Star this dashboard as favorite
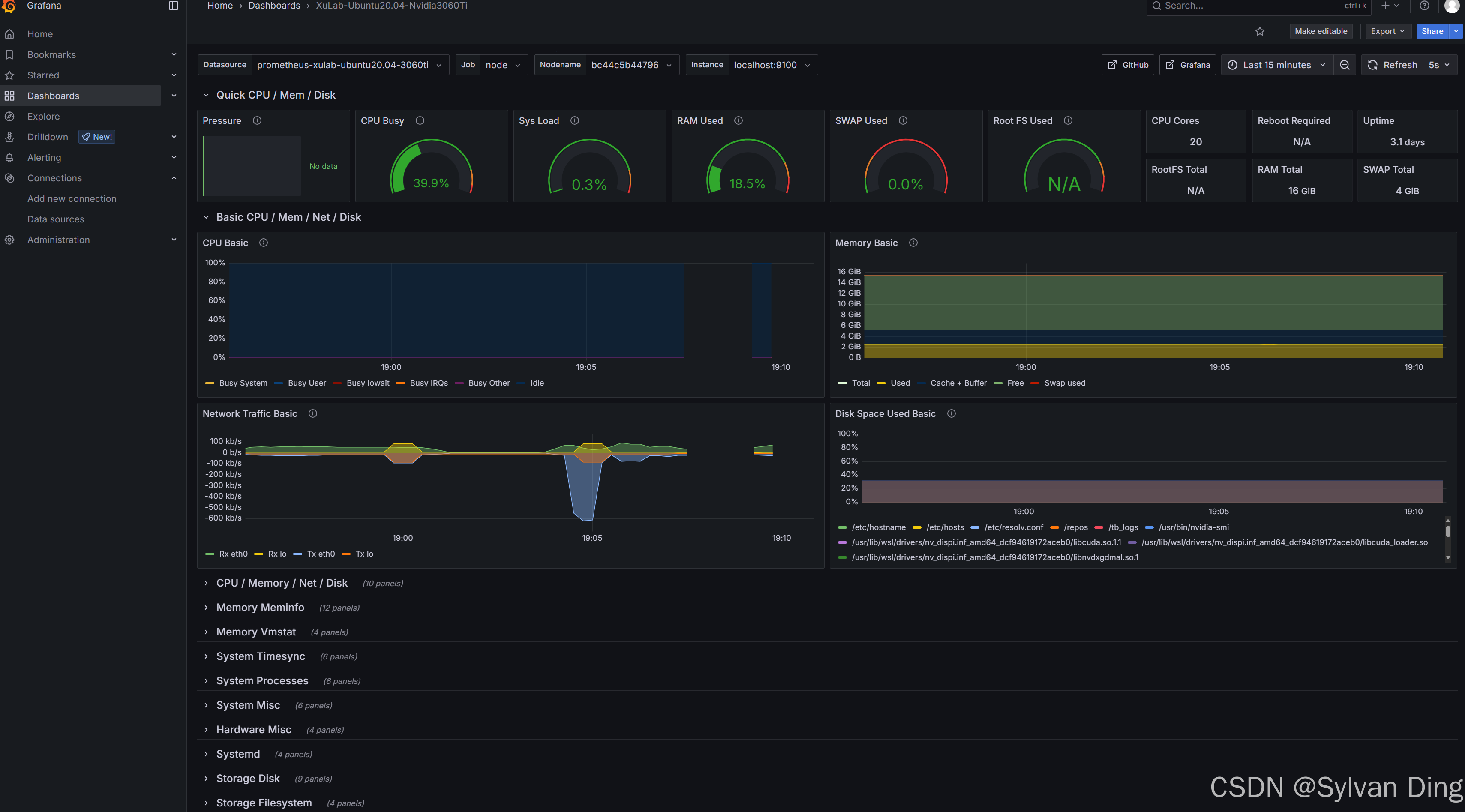The width and height of the screenshot is (1465, 812). pos(1260,31)
